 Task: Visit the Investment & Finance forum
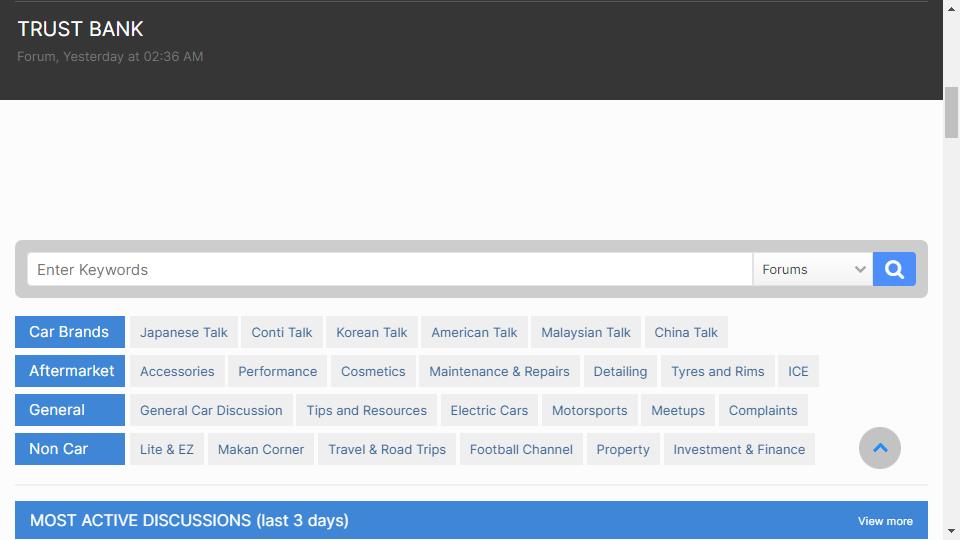pyautogui.click(x=739, y=449)
